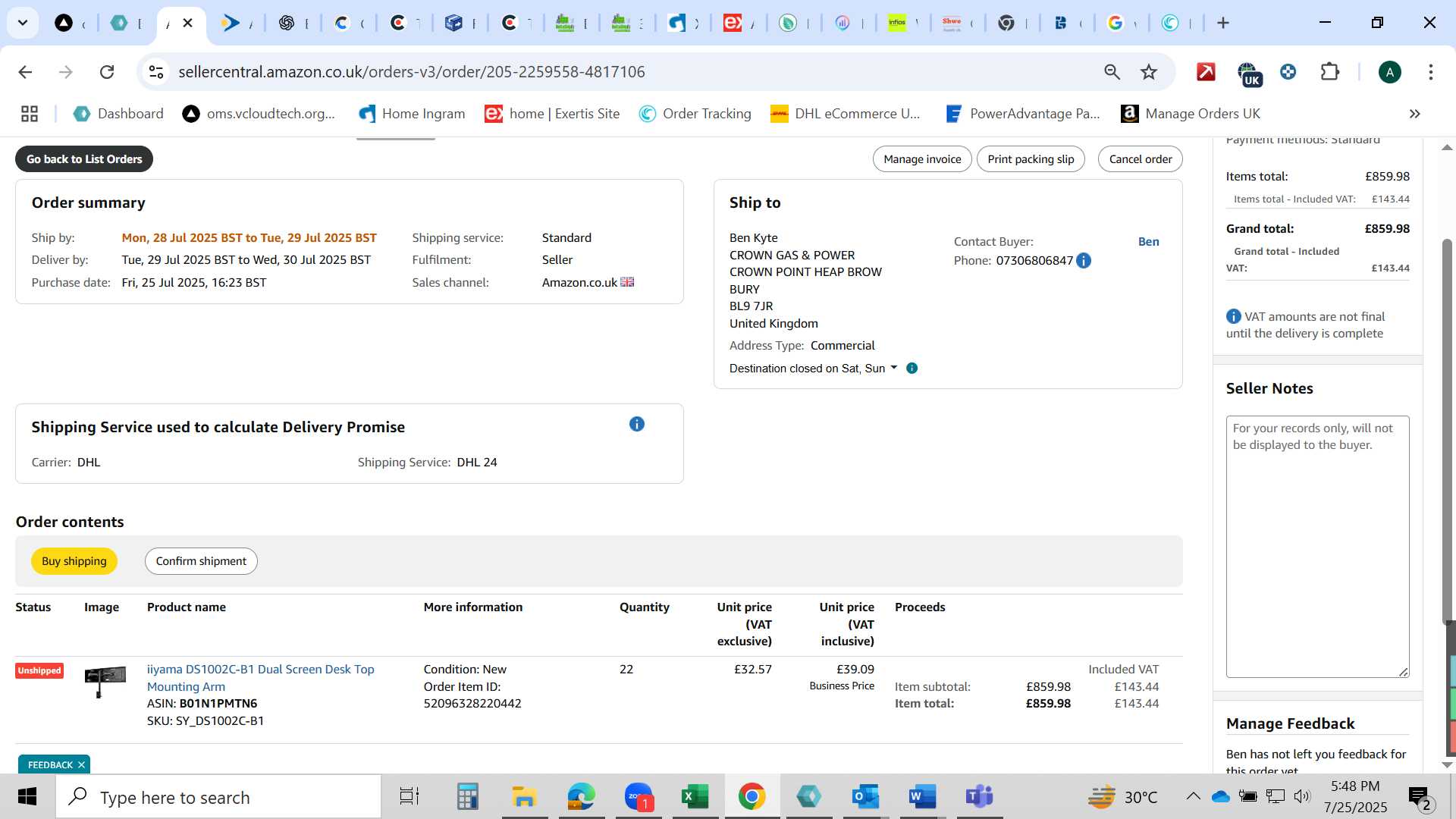Show more bookmarks chevron
This screenshot has width=1456, height=819.
tap(1414, 114)
